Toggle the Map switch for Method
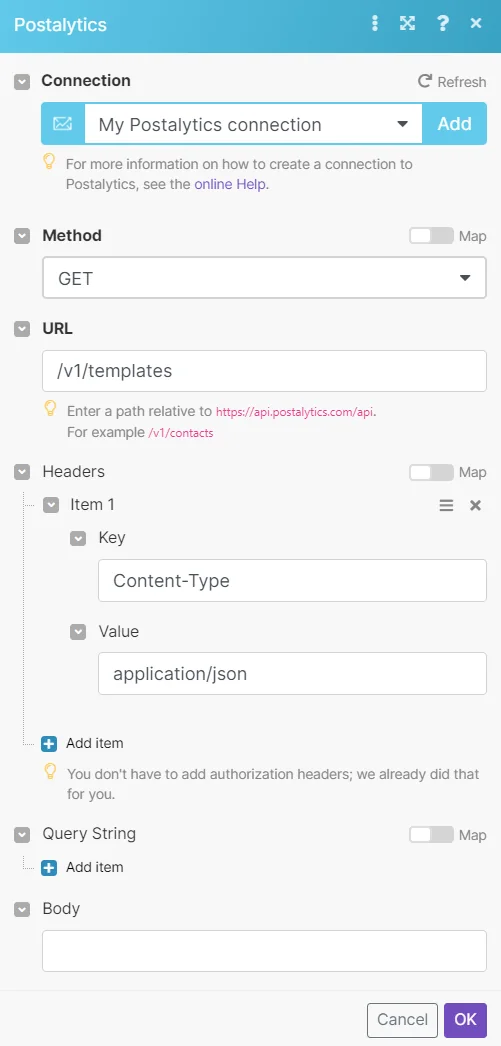Image resolution: width=501 pixels, height=1046 pixels. (x=431, y=236)
